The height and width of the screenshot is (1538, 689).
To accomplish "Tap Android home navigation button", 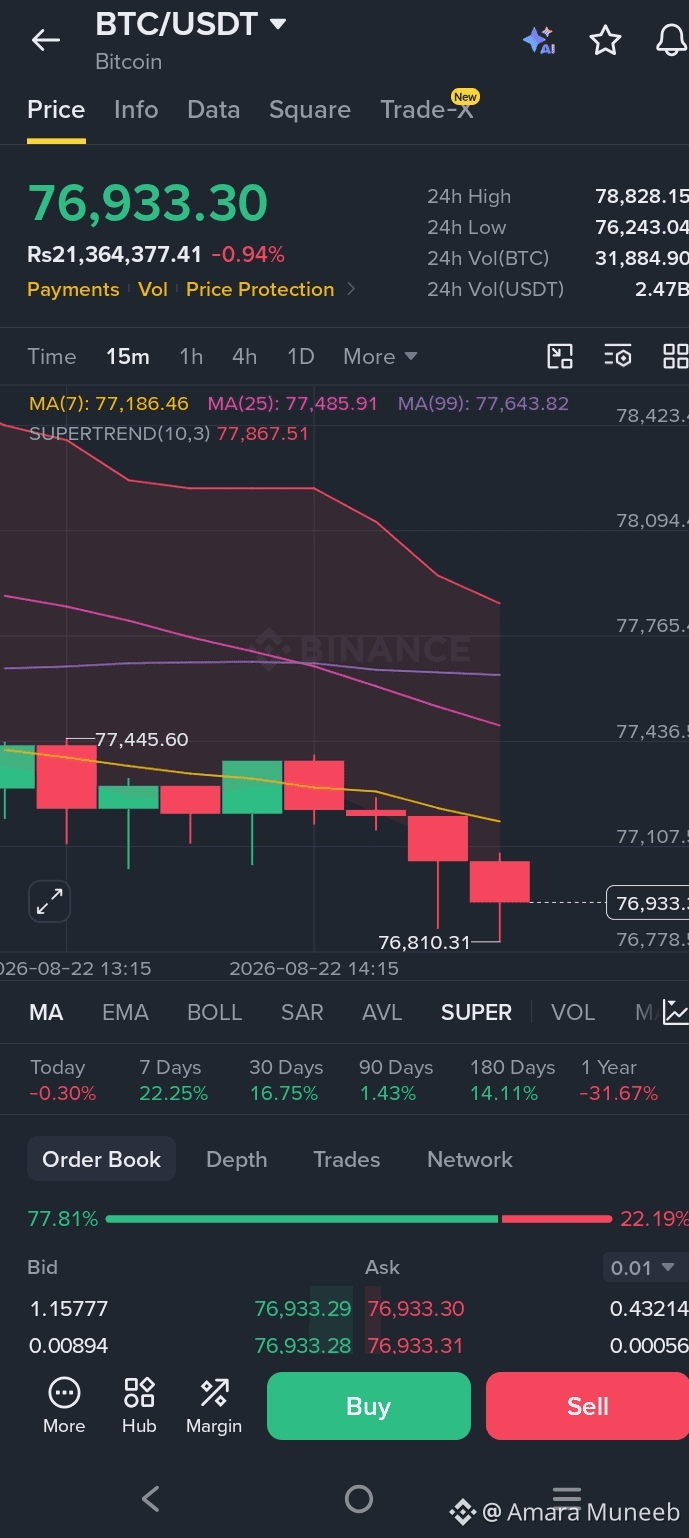I will 358,1498.
